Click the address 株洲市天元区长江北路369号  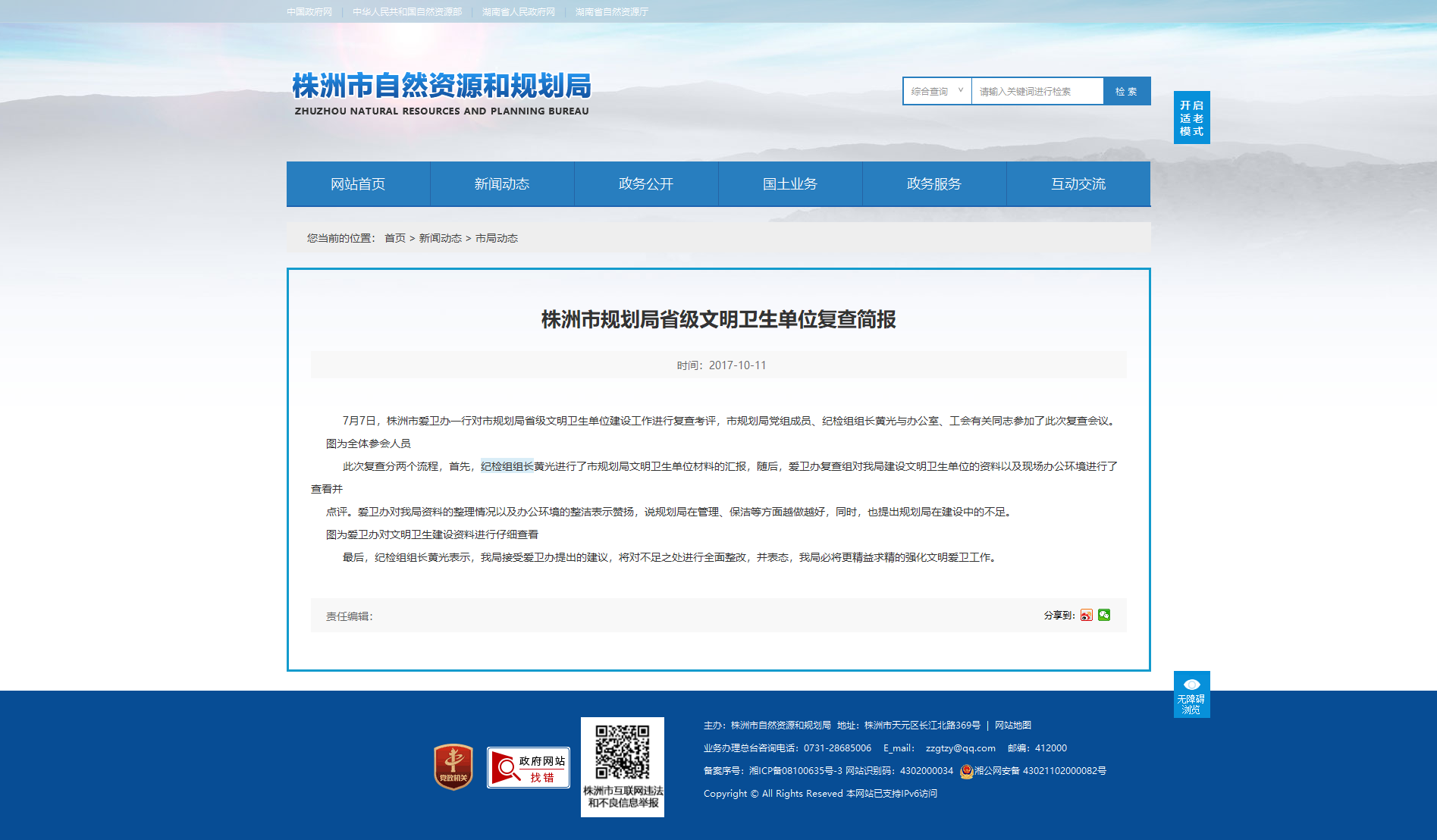[x=922, y=726]
